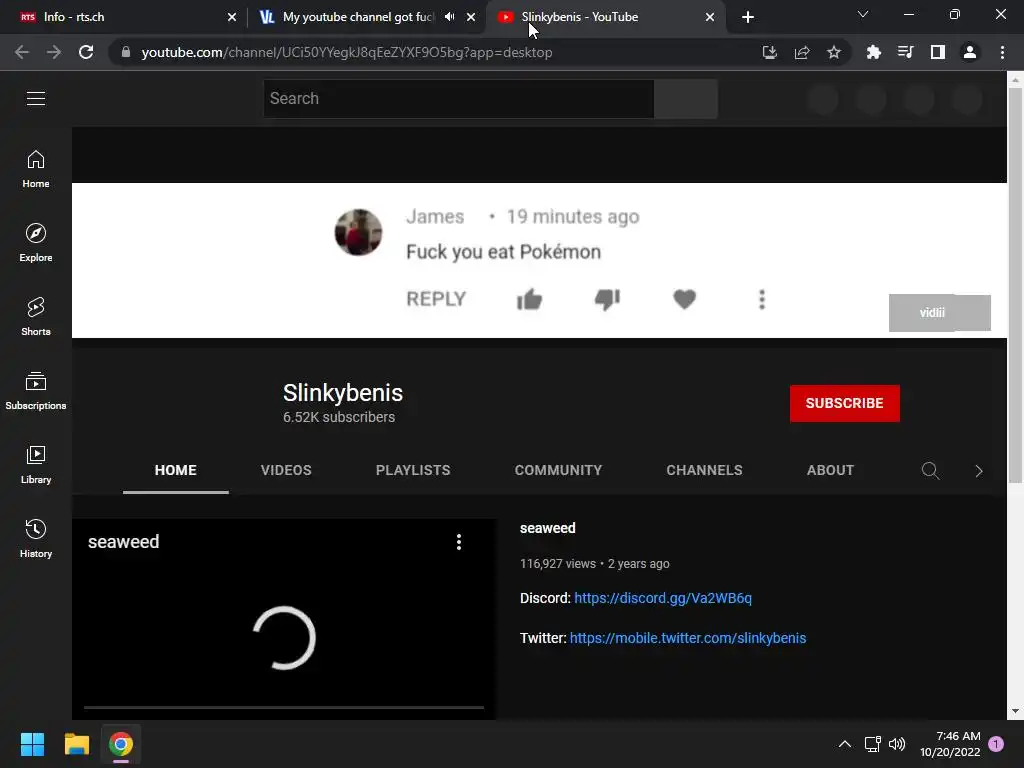Switch to the ABOUT tab
The width and height of the screenshot is (1024, 768).
coord(830,470)
